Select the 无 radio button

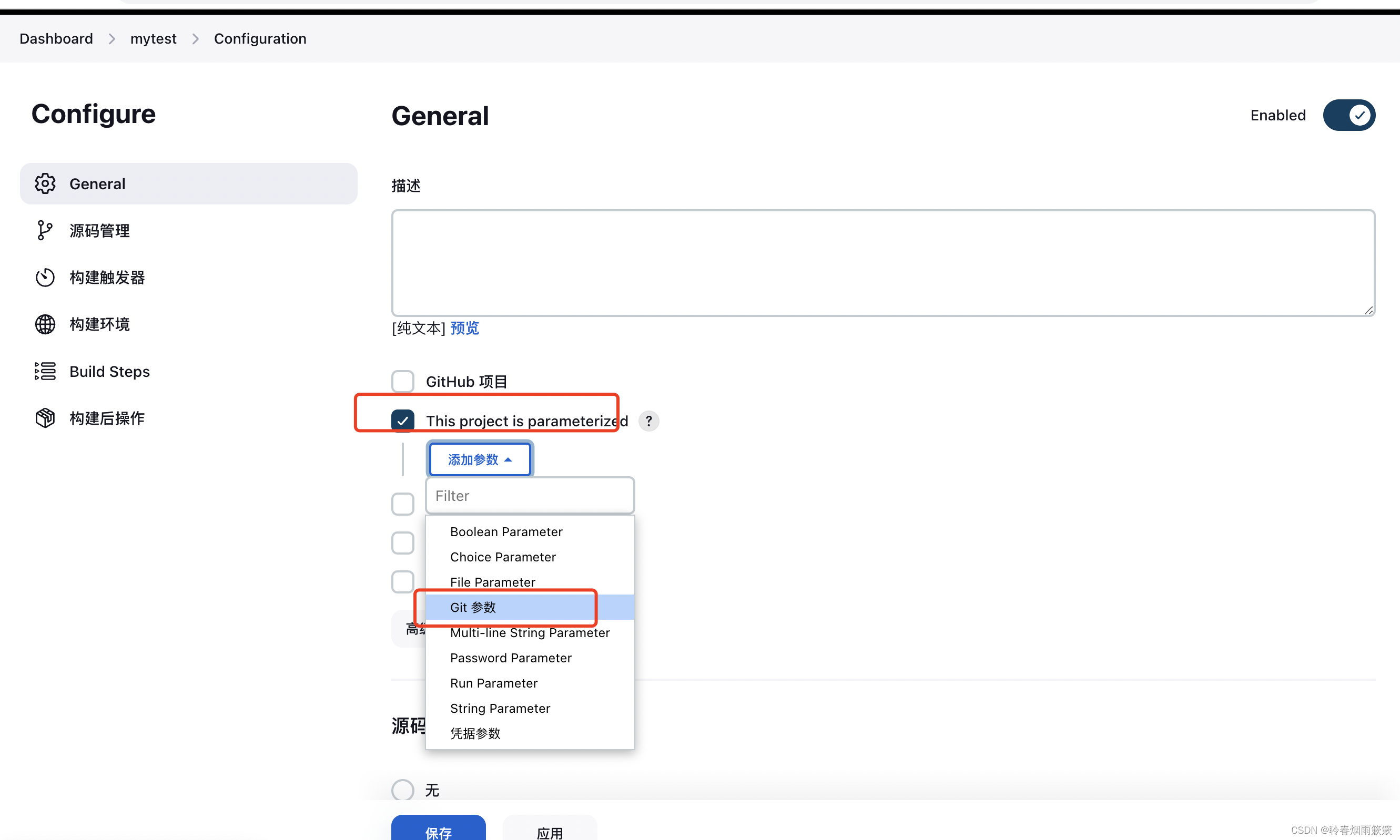click(x=403, y=790)
